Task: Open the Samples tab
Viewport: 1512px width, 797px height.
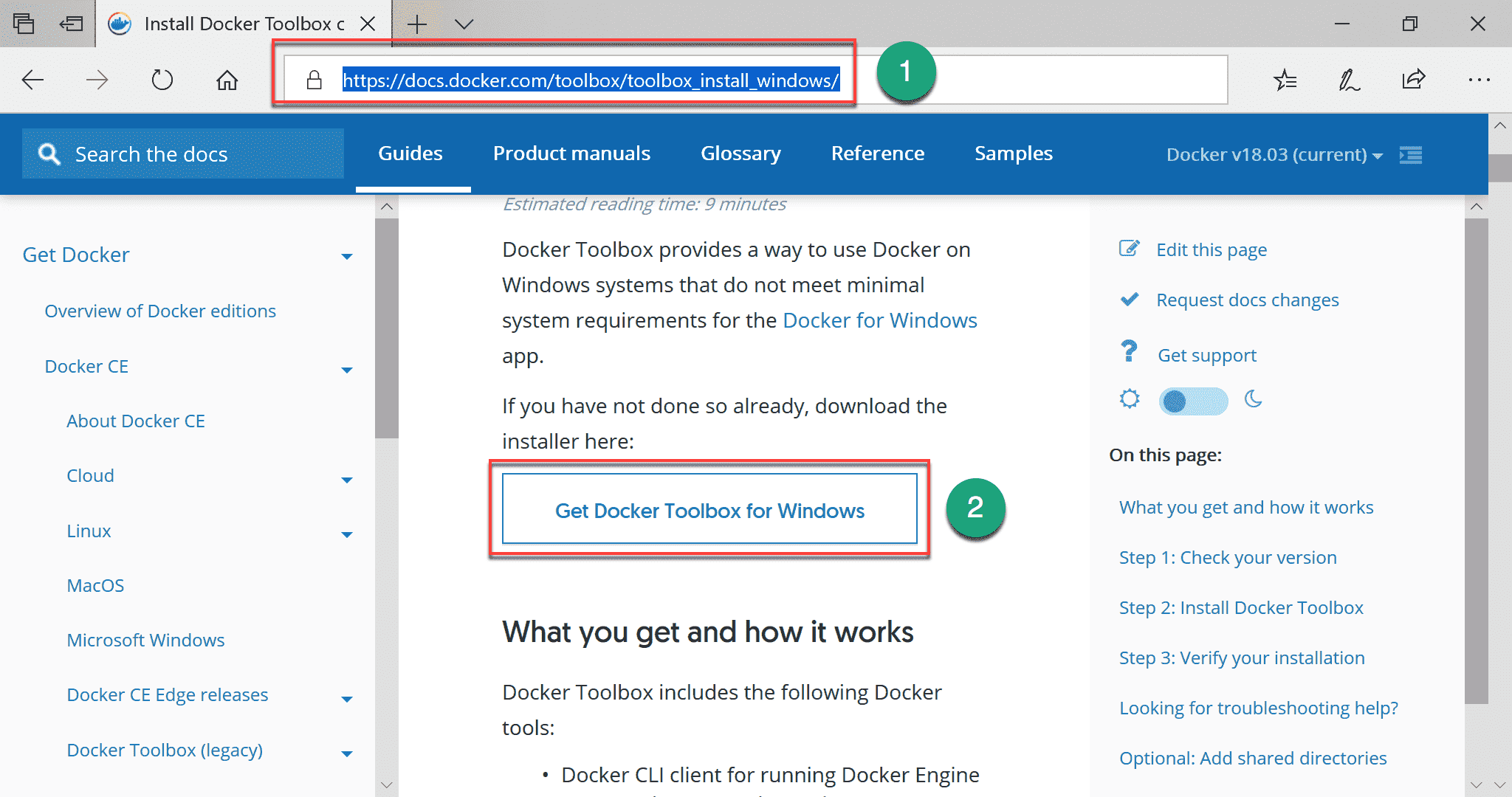Action: coord(1013,153)
